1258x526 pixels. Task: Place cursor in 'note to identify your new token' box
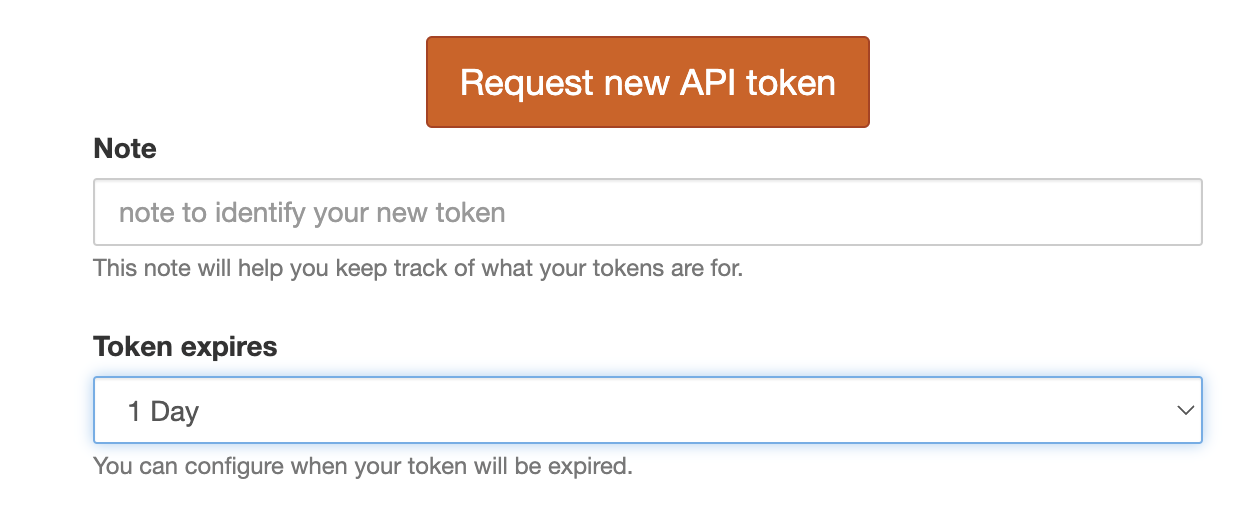tap(648, 212)
